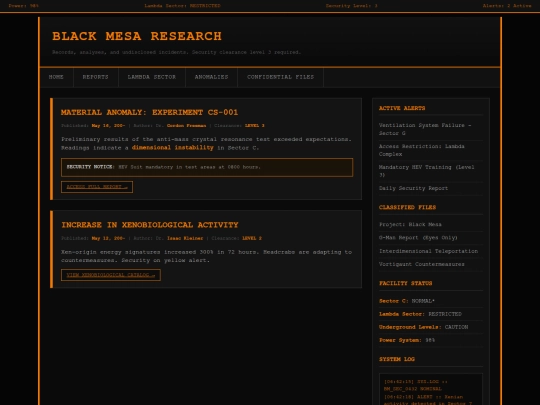Open Access Restriction: Lambda Complex alert
This screenshot has height=405, width=540.
point(431,150)
